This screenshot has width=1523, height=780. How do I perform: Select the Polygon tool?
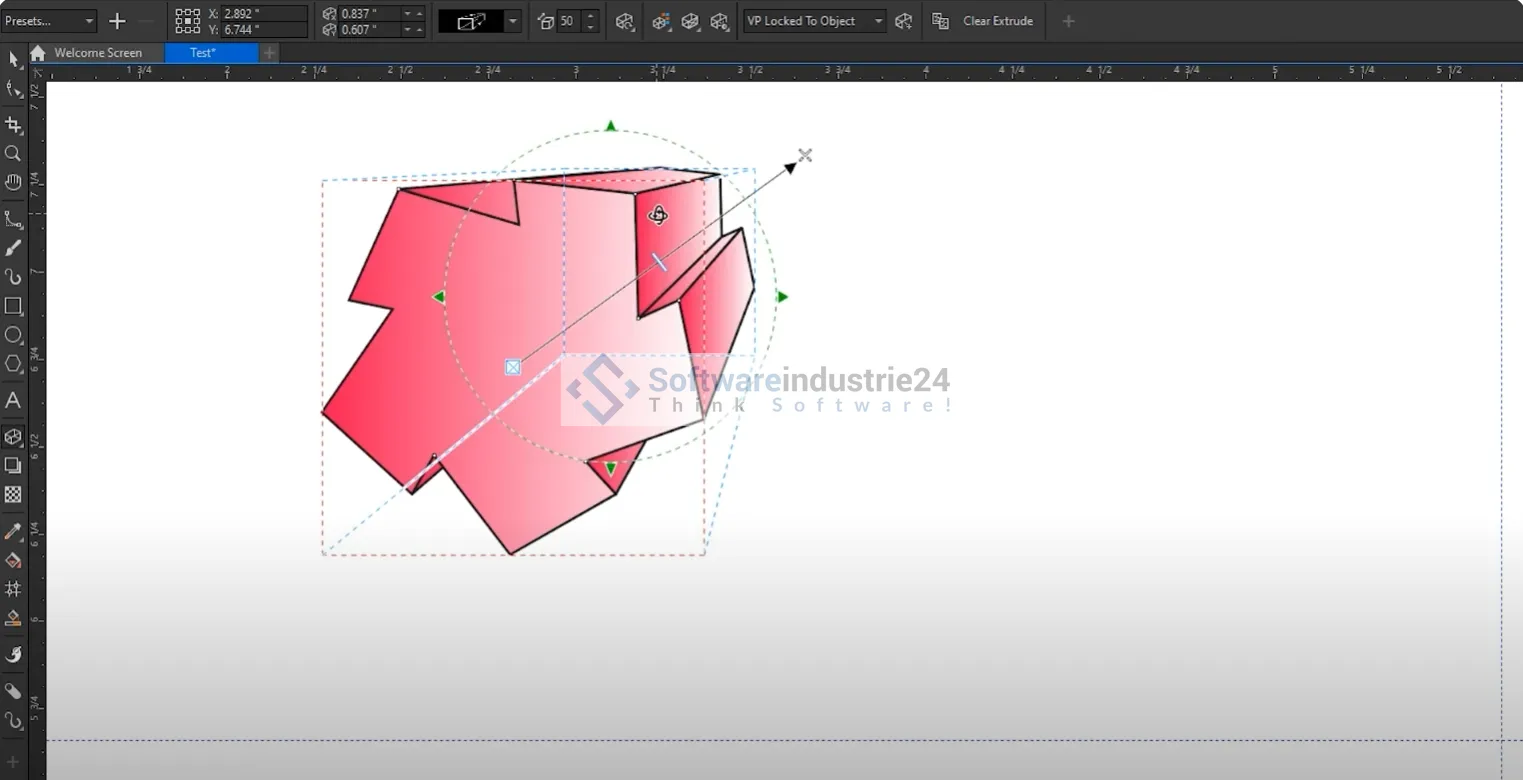click(13, 364)
